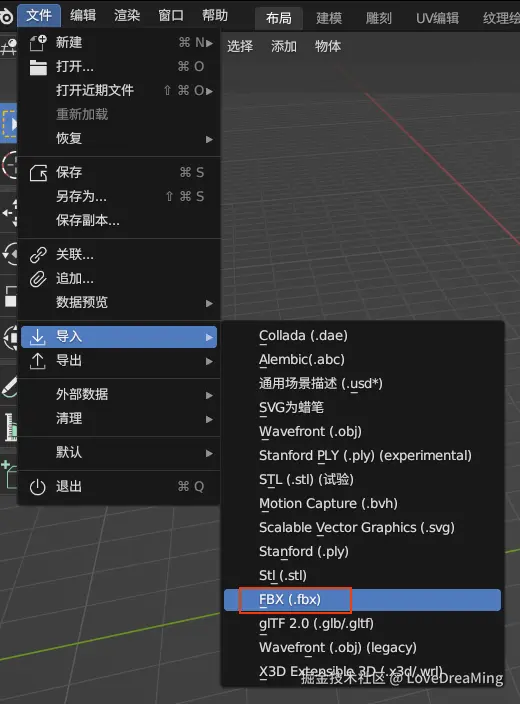The image size is (520, 704).
Task: Import glTF 2.0 (.glb/.gltf) format
Action: tap(362, 624)
